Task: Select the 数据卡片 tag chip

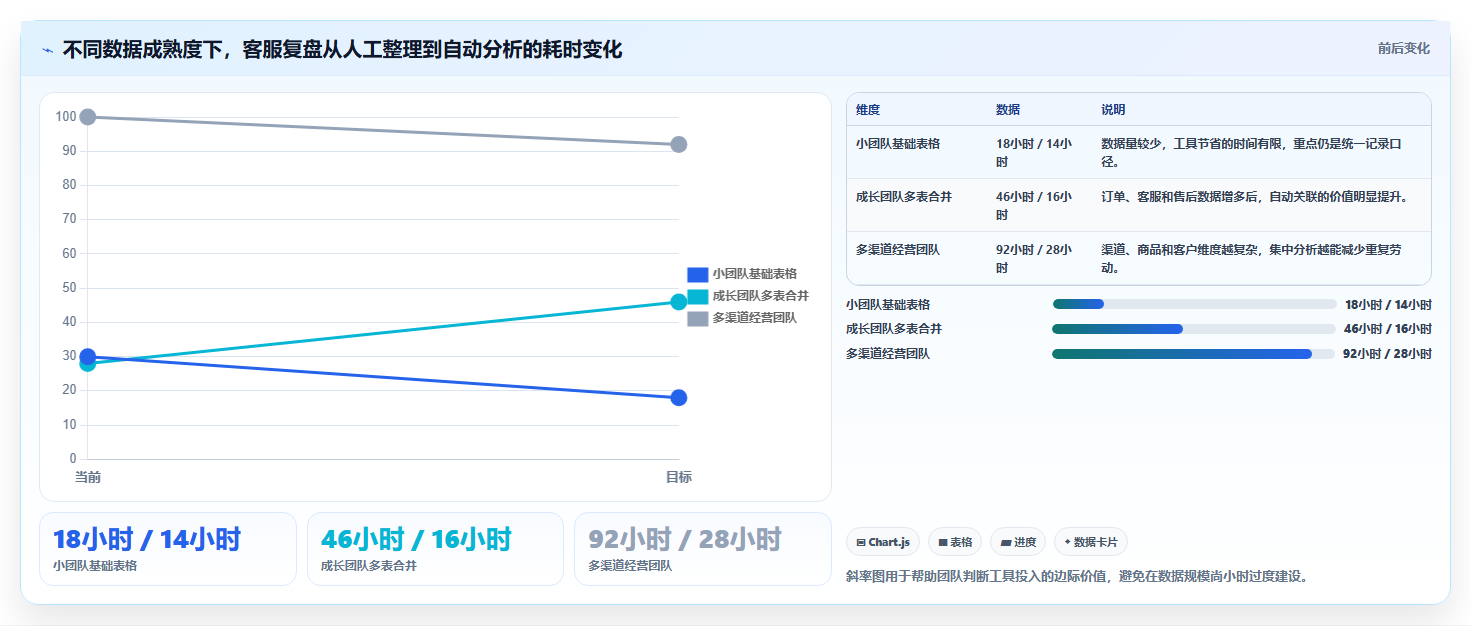Action: [x=1091, y=542]
